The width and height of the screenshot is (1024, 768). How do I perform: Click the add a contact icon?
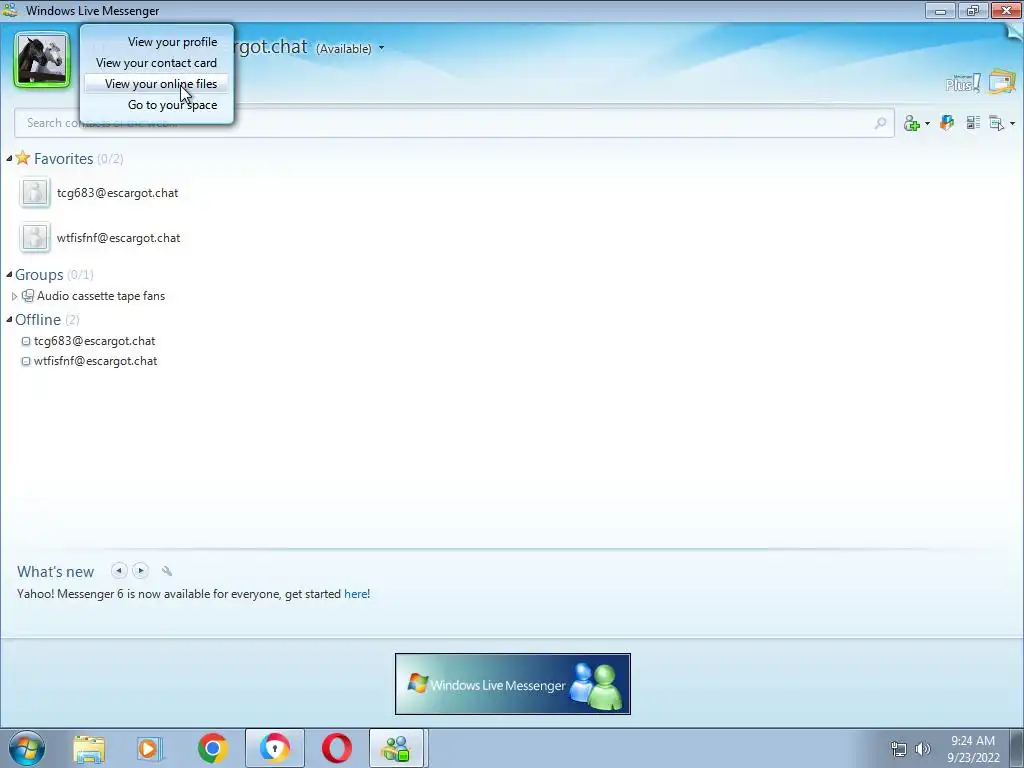912,123
